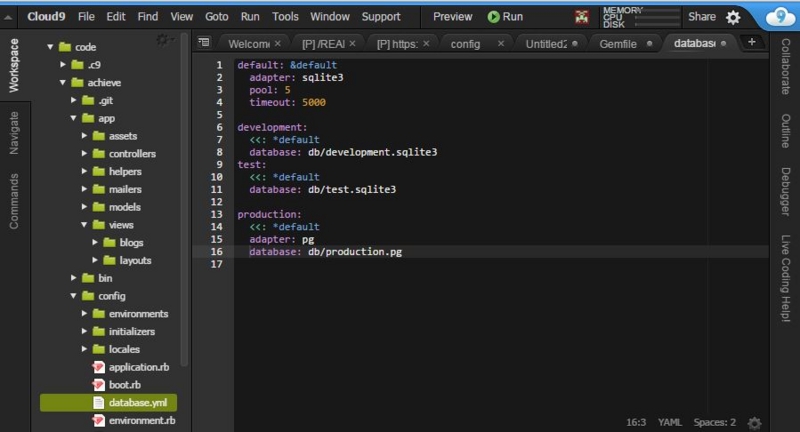
Task: Open the File menu
Action: 86,17
